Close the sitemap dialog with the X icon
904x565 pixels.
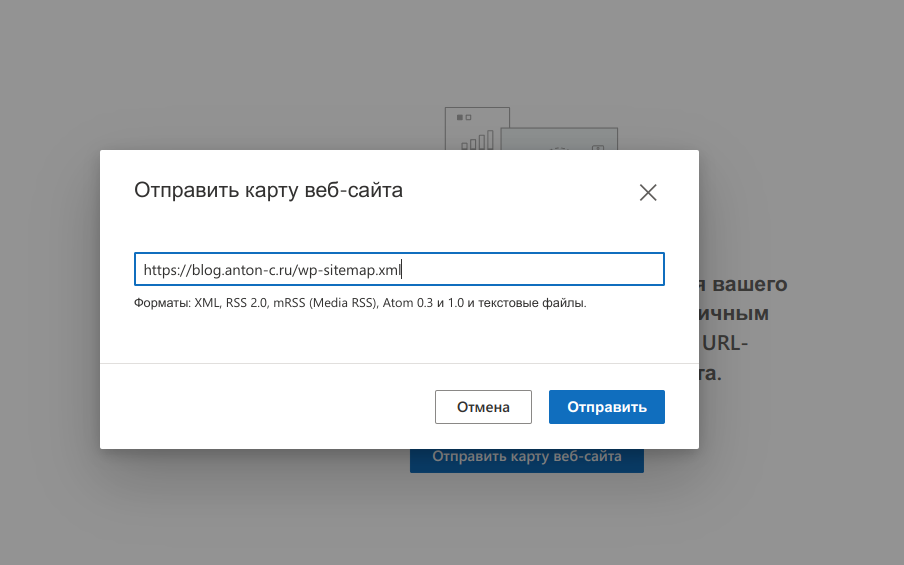click(648, 193)
